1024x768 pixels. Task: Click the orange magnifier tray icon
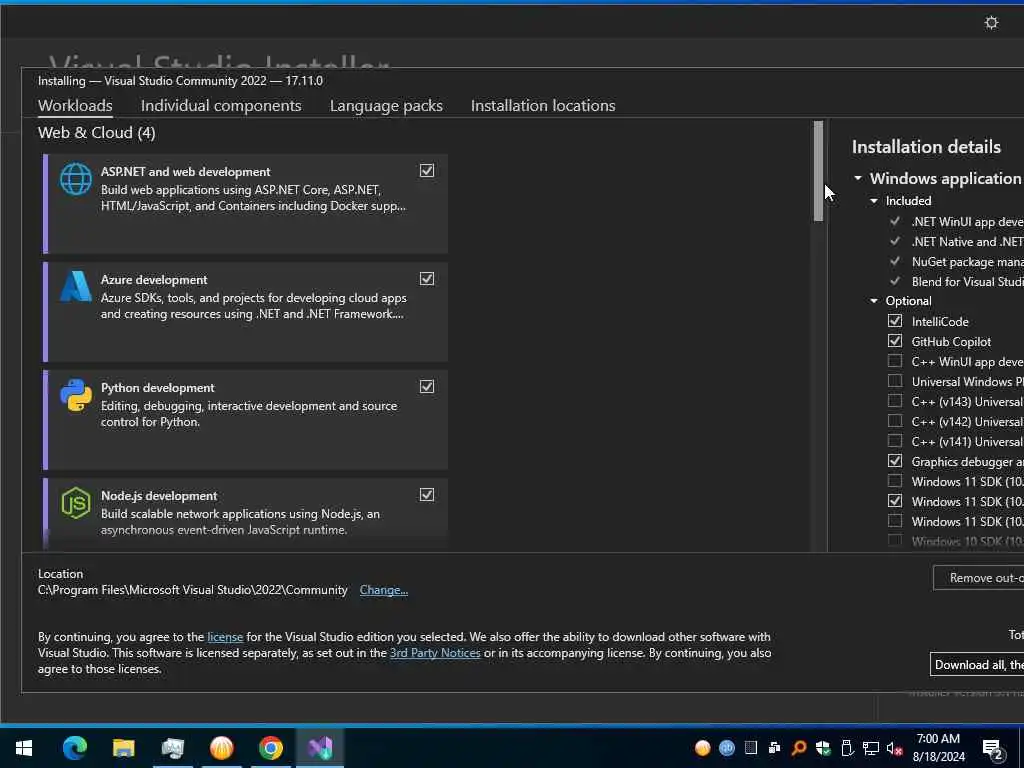(x=799, y=748)
